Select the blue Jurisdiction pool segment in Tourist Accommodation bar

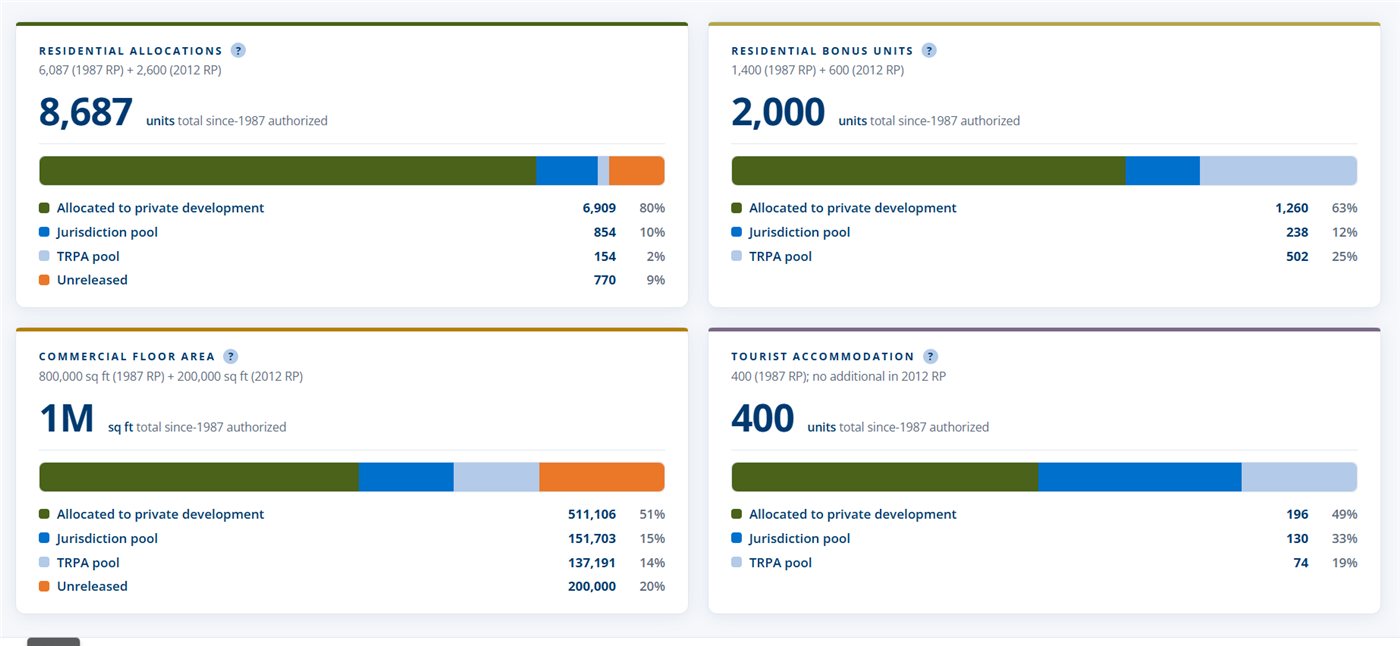[1140, 477]
